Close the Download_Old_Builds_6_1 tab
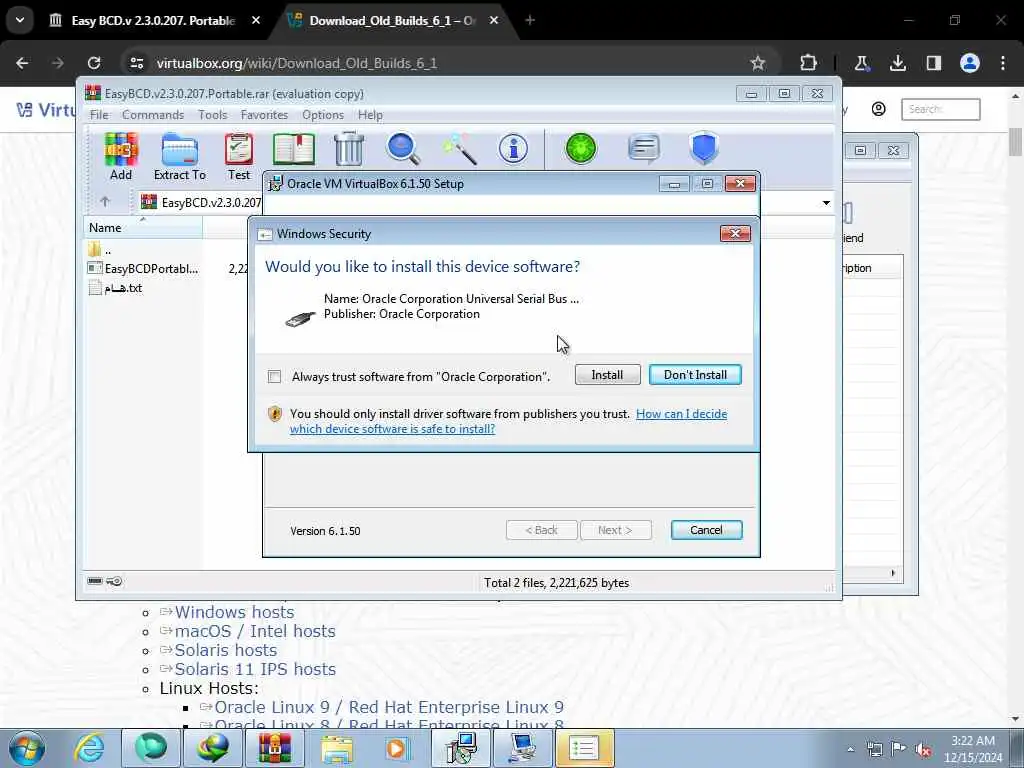 point(494,21)
